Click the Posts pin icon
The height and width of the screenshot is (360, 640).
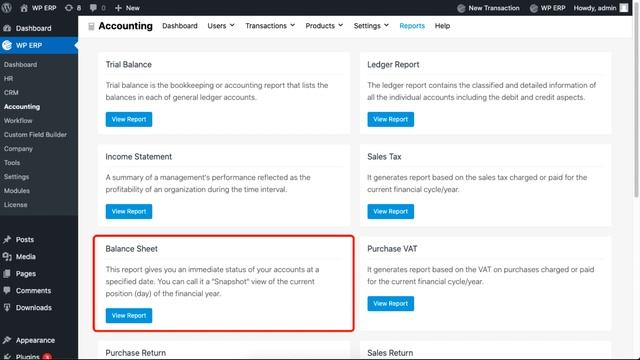[x=7, y=240]
